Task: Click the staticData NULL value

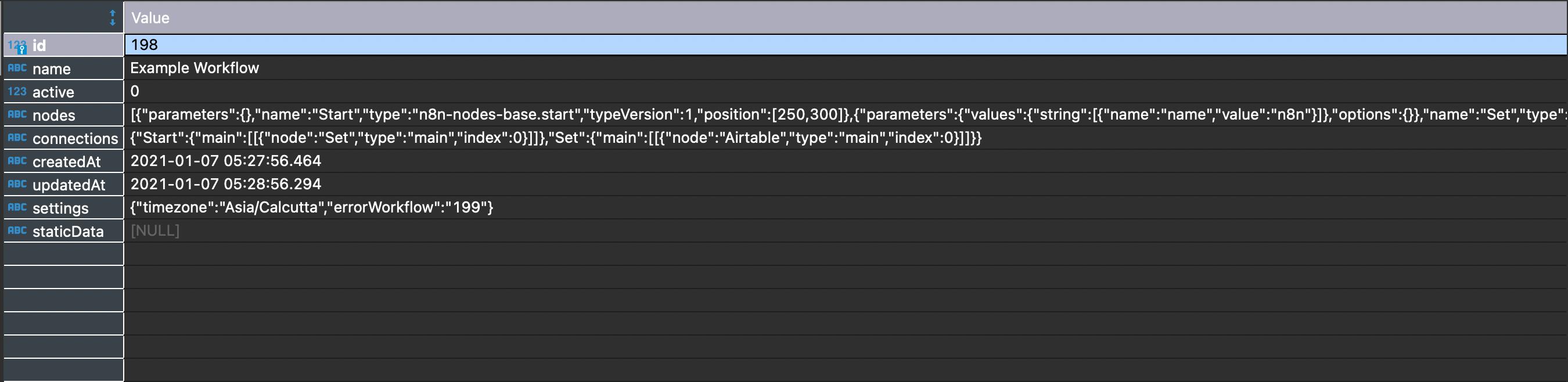Action: point(155,230)
